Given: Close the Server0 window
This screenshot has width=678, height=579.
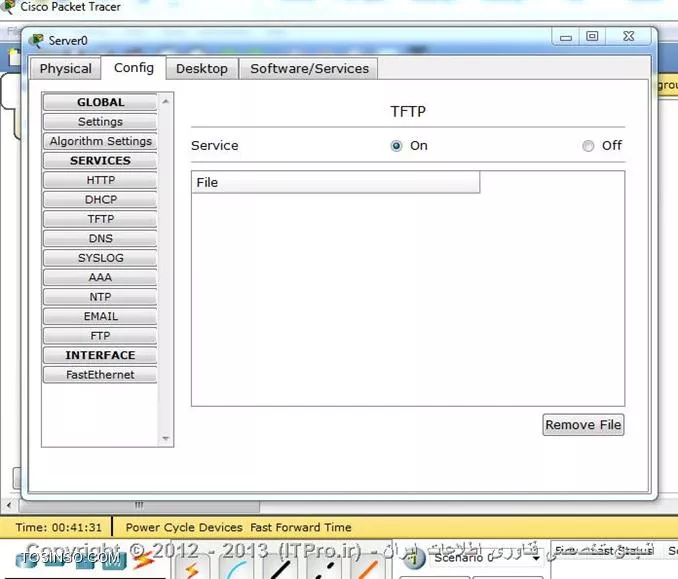Looking at the screenshot, I should click(628, 37).
